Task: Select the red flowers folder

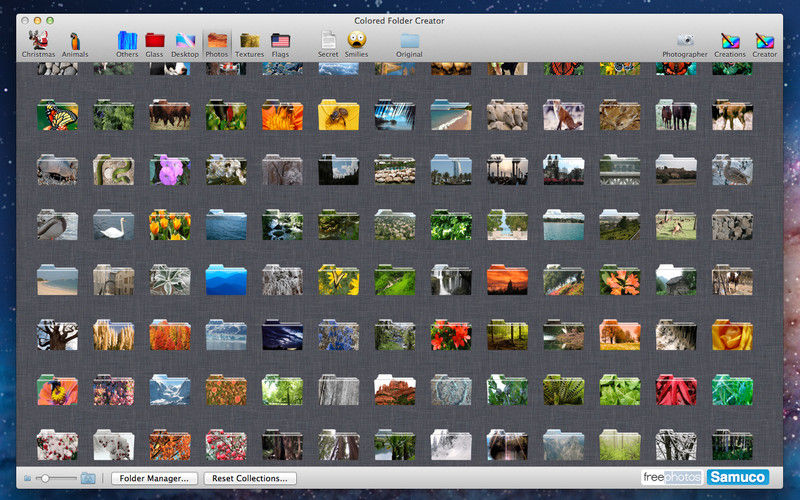Action: click(451, 335)
